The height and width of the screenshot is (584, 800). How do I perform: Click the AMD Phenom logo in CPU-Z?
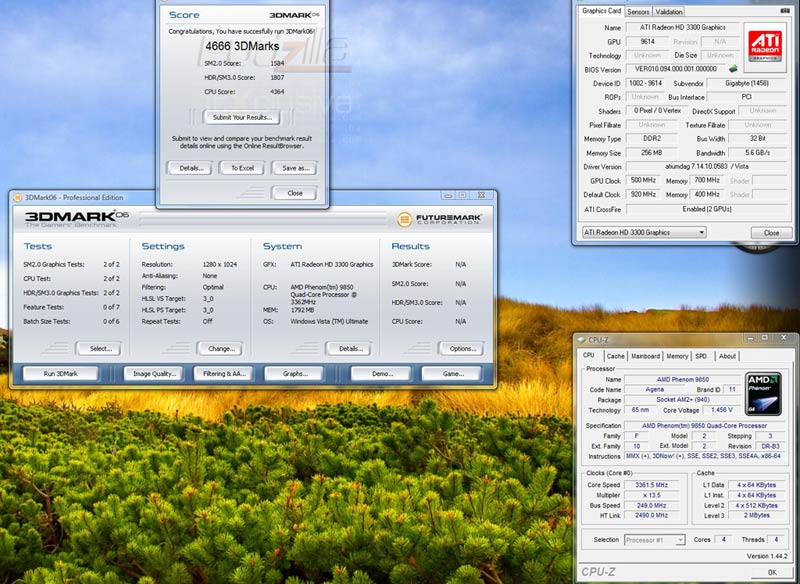pos(764,393)
